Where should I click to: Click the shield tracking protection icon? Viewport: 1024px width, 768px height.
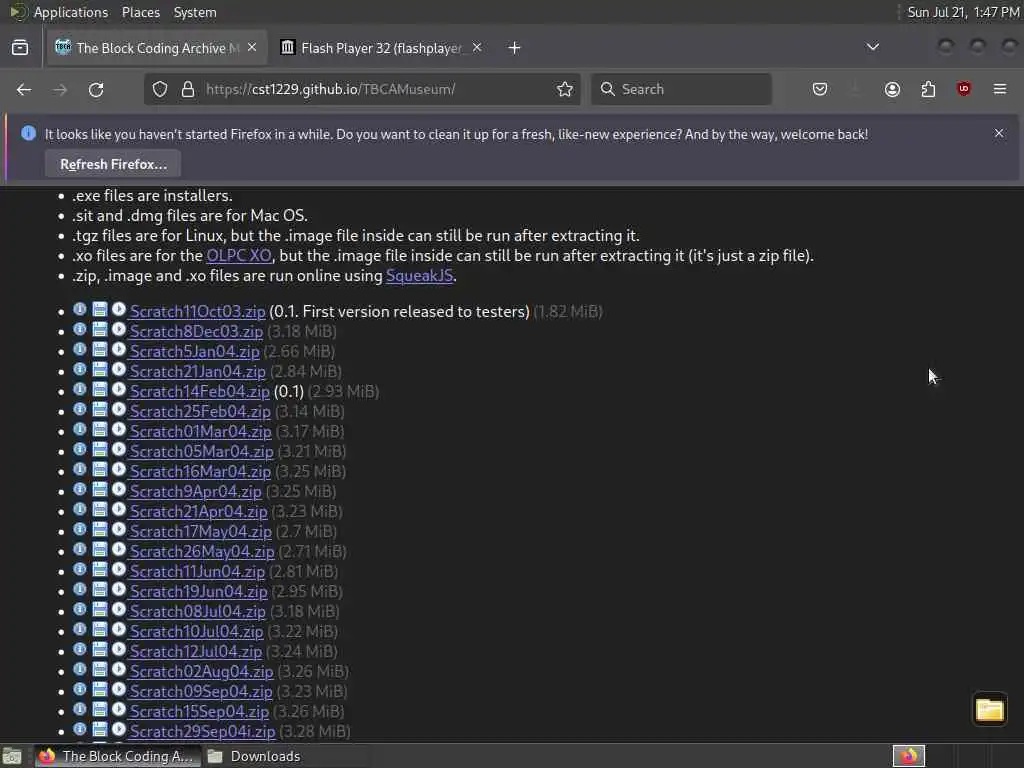point(160,89)
